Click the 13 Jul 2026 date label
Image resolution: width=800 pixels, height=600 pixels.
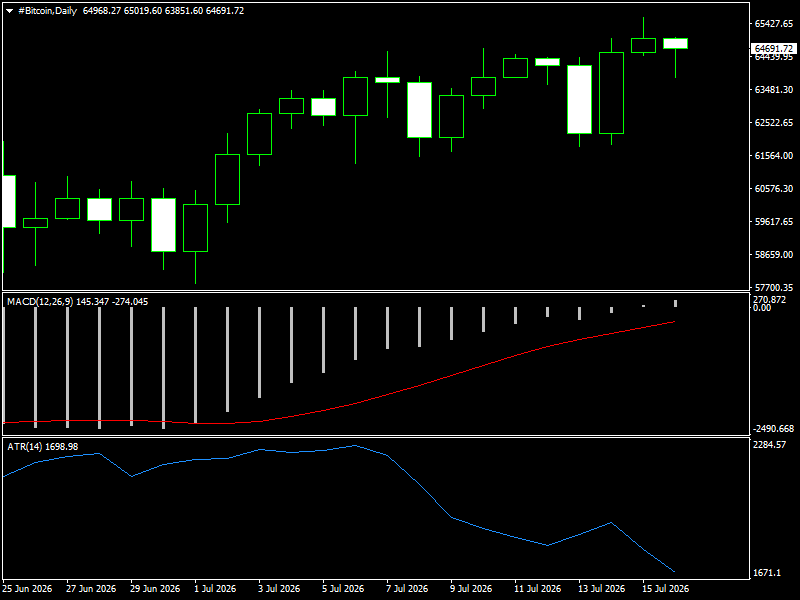click(601, 588)
